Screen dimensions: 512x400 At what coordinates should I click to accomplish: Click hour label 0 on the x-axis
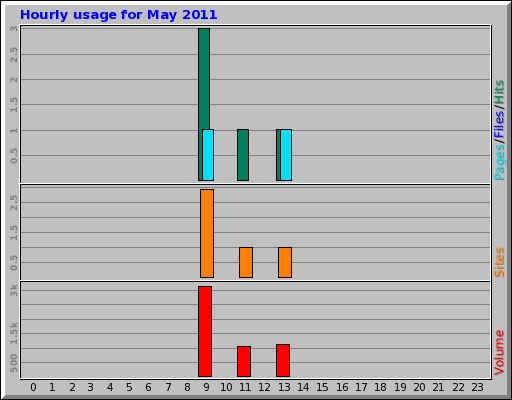[33, 387]
